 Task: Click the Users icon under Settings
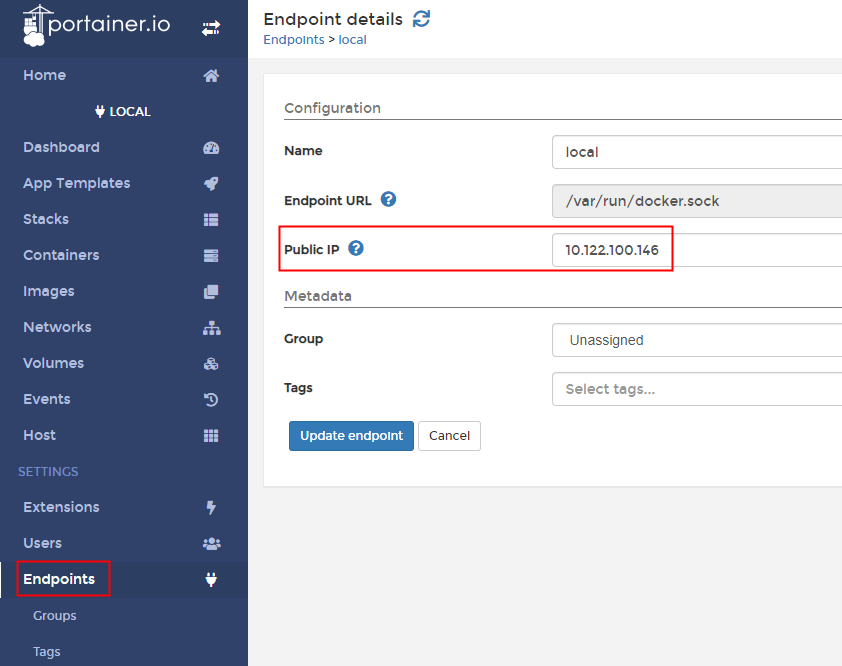(x=211, y=543)
